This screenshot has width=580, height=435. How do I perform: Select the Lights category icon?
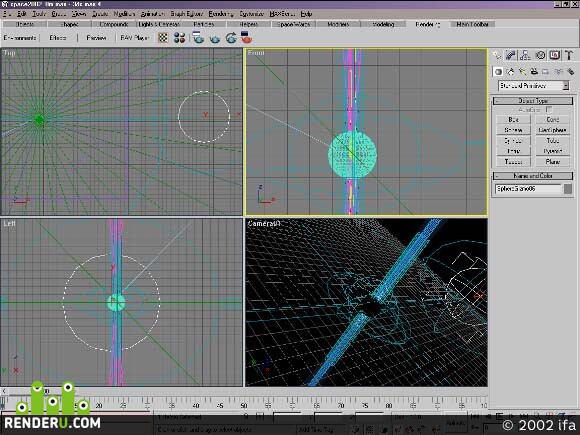click(522, 72)
